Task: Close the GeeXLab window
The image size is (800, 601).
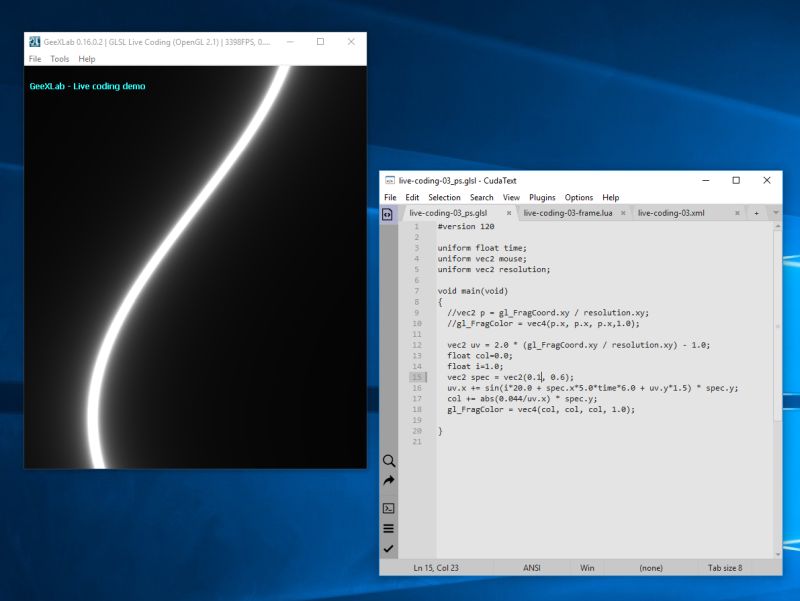Action: coord(351,42)
